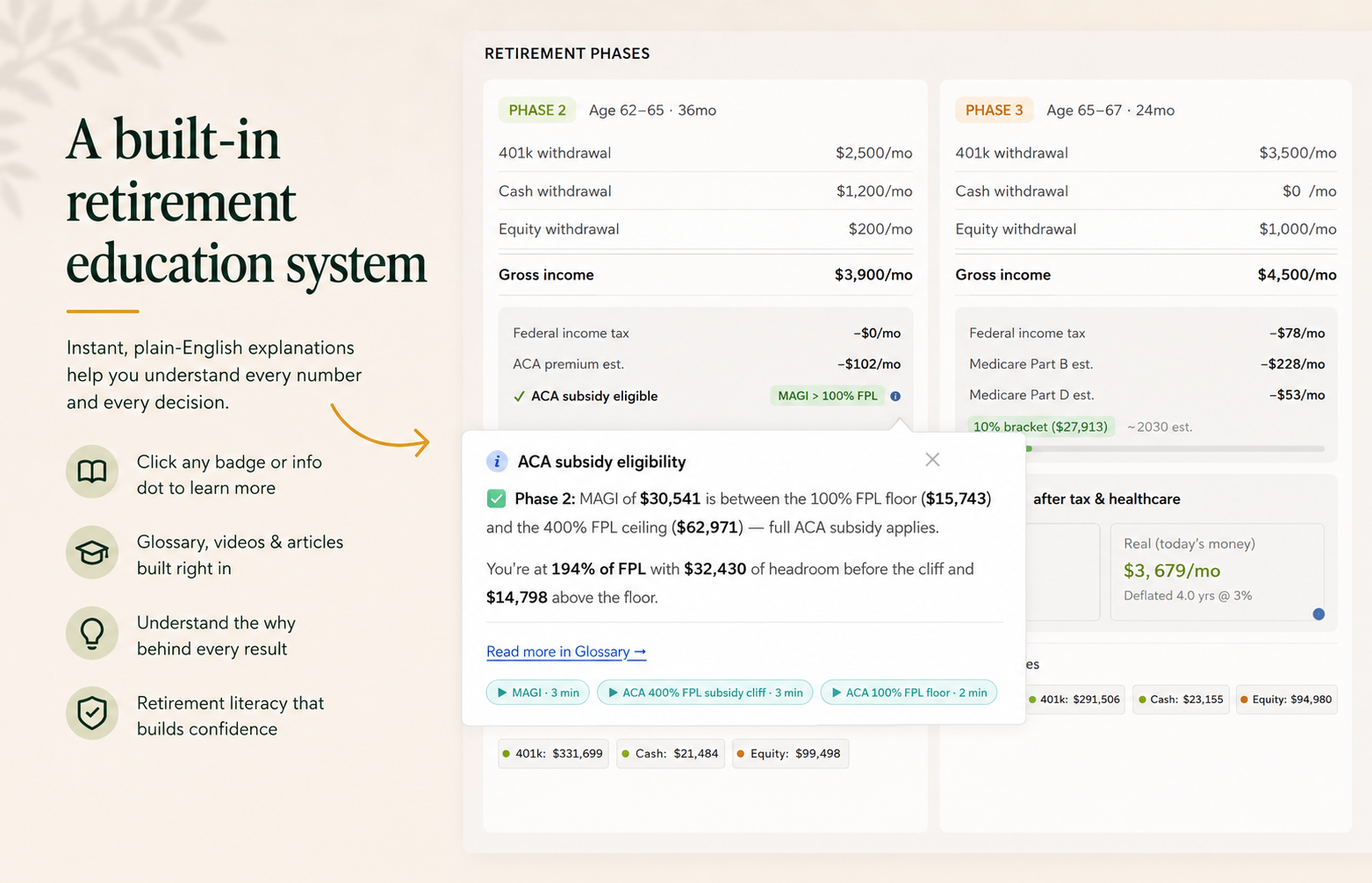Open Read more in Glossary link
Viewport: 1372px width, 883px height.
tap(566, 651)
